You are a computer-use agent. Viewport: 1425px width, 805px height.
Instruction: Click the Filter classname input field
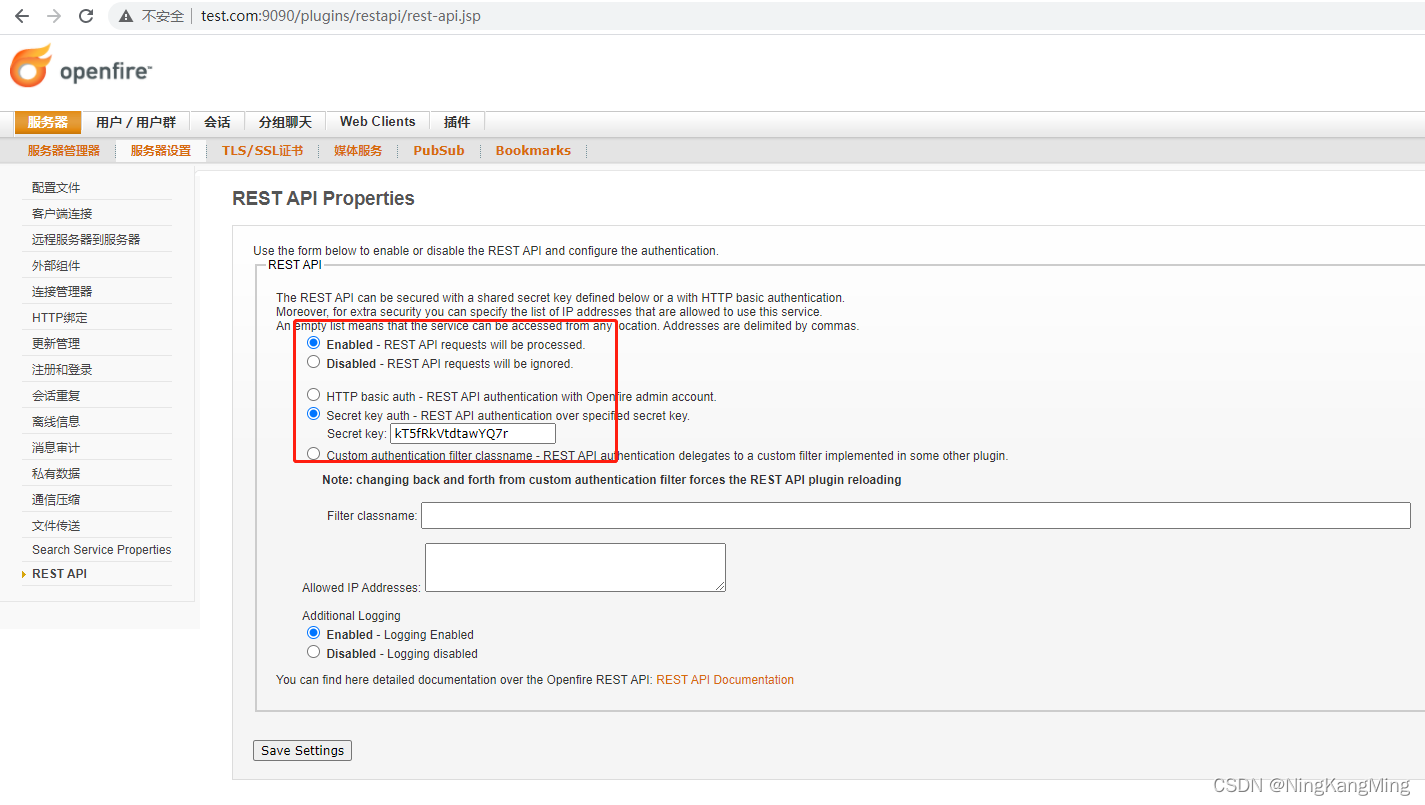pos(916,516)
